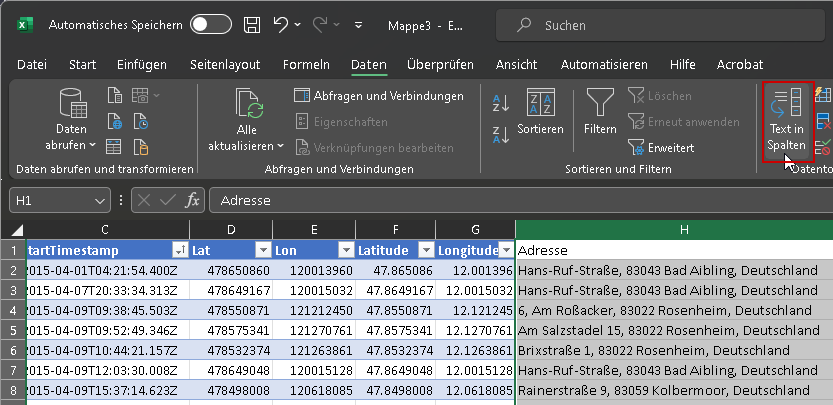Sort descending with the Z-A icon

tap(502, 133)
